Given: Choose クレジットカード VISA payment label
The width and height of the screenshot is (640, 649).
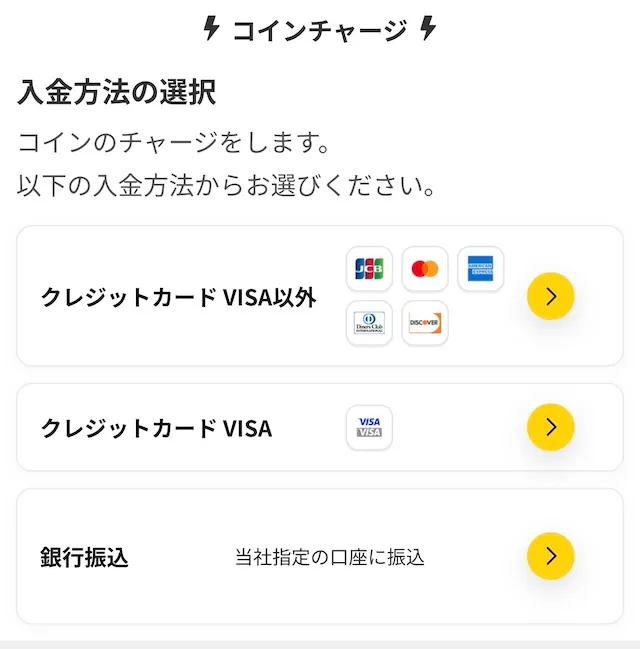Looking at the screenshot, I should 156,429.
